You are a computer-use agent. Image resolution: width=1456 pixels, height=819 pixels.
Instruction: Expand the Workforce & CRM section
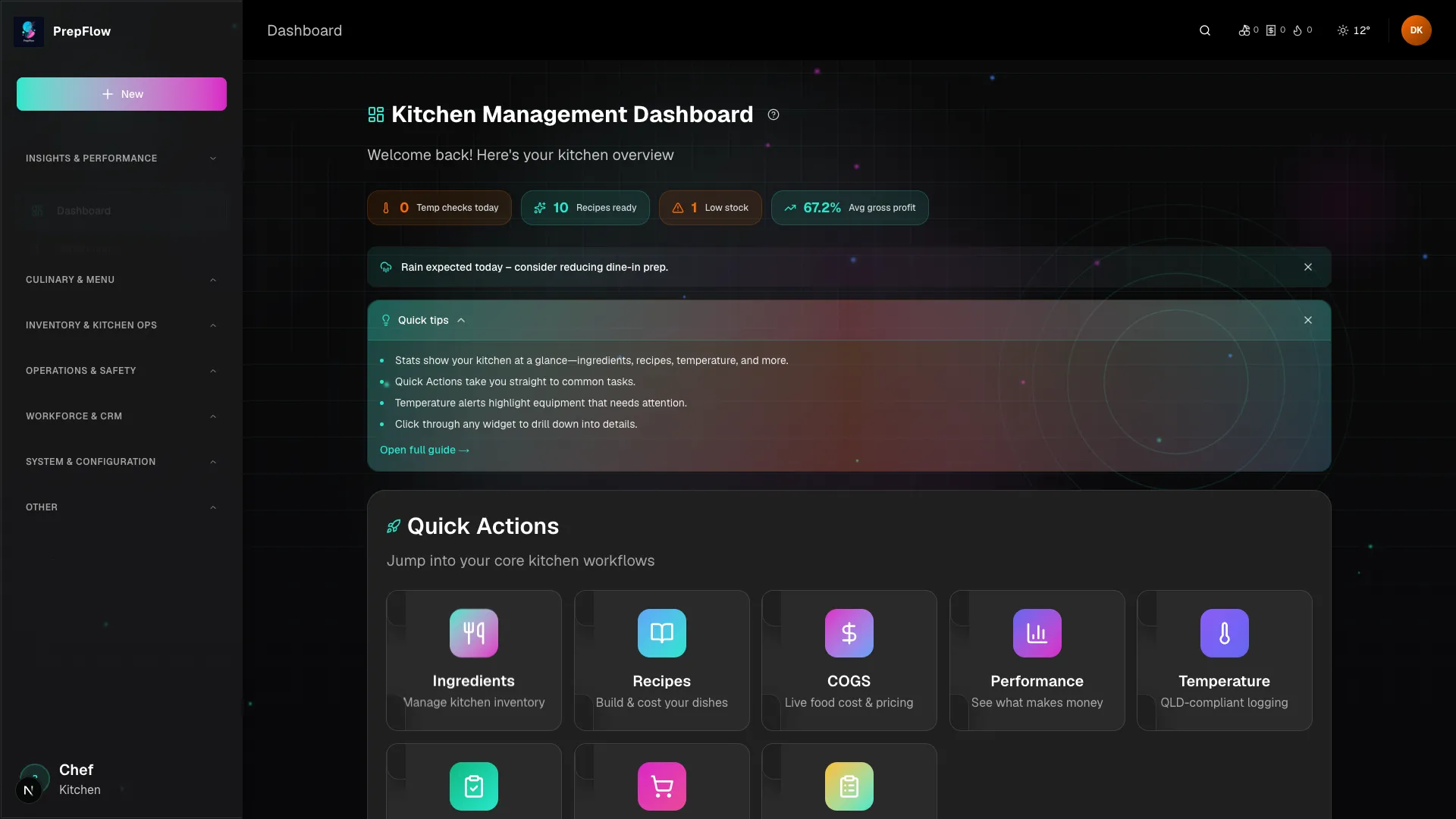pos(121,416)
